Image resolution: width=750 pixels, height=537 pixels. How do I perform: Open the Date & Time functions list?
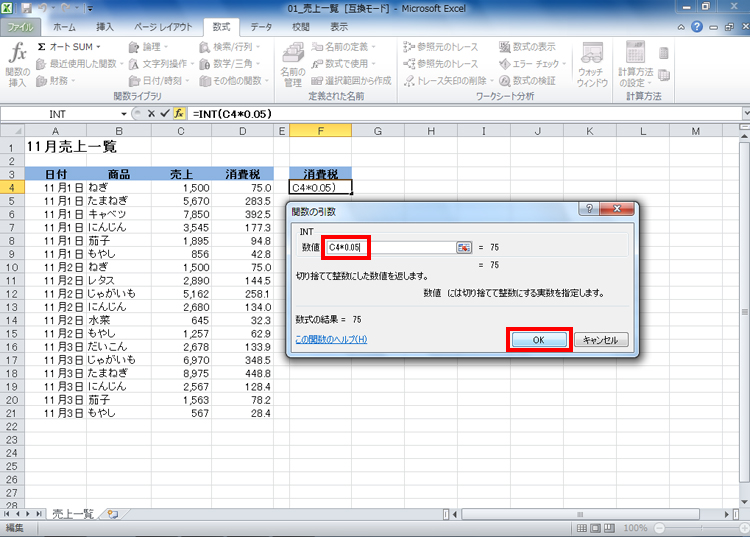tap(159, 81)
